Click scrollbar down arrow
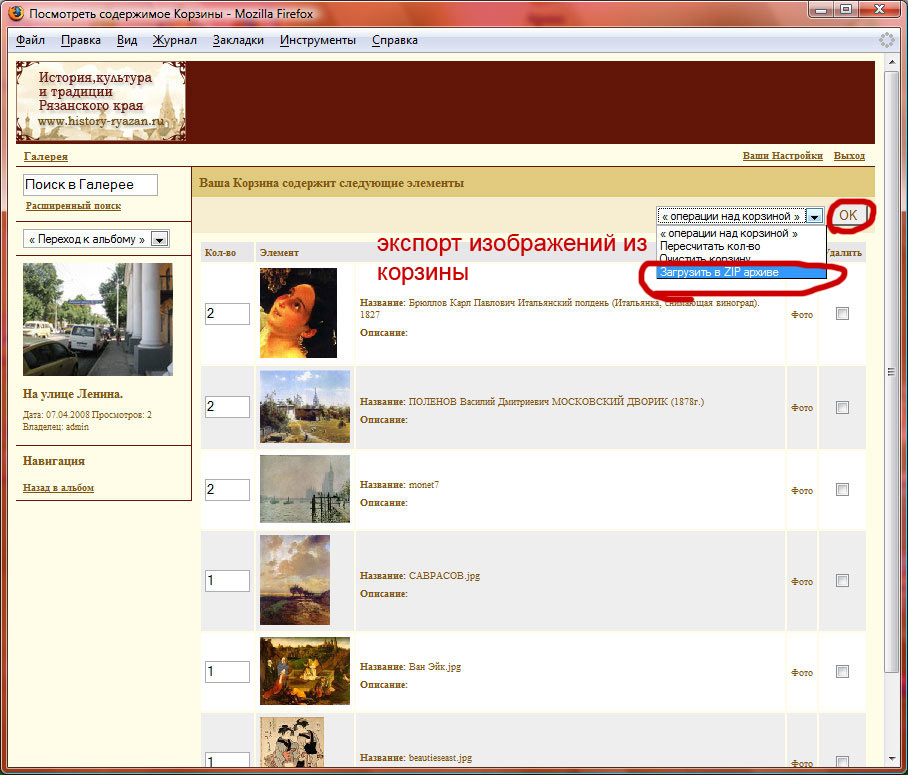 891,758
